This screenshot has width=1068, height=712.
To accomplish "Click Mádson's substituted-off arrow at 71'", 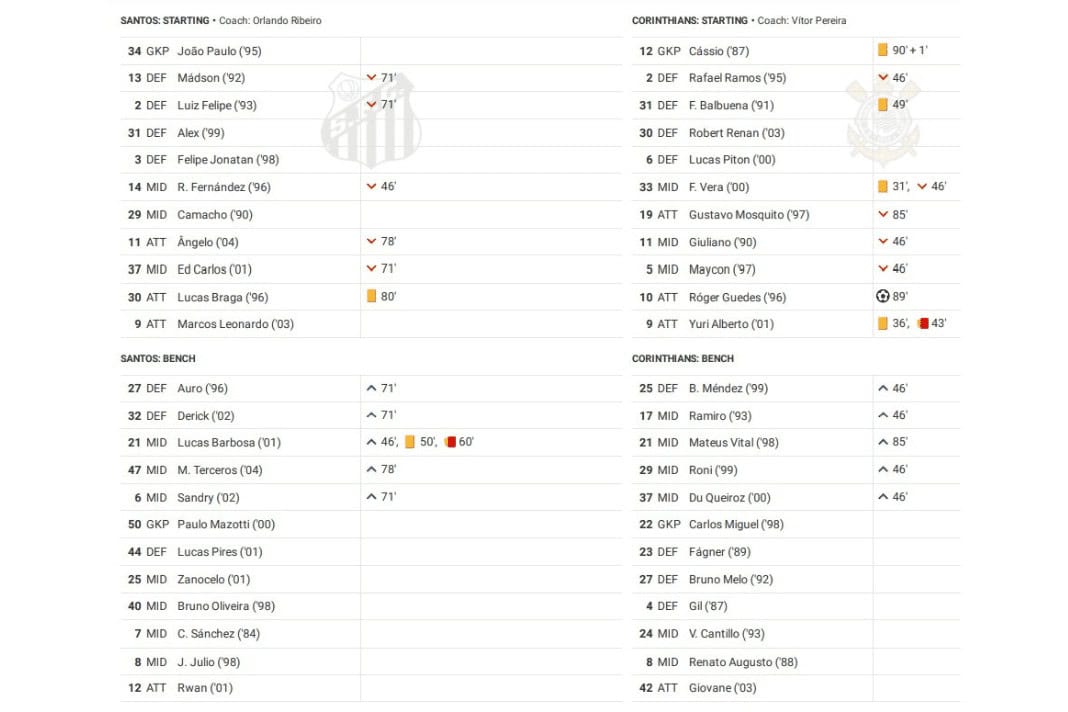I will pyautogui.click(x=372, y=77).
